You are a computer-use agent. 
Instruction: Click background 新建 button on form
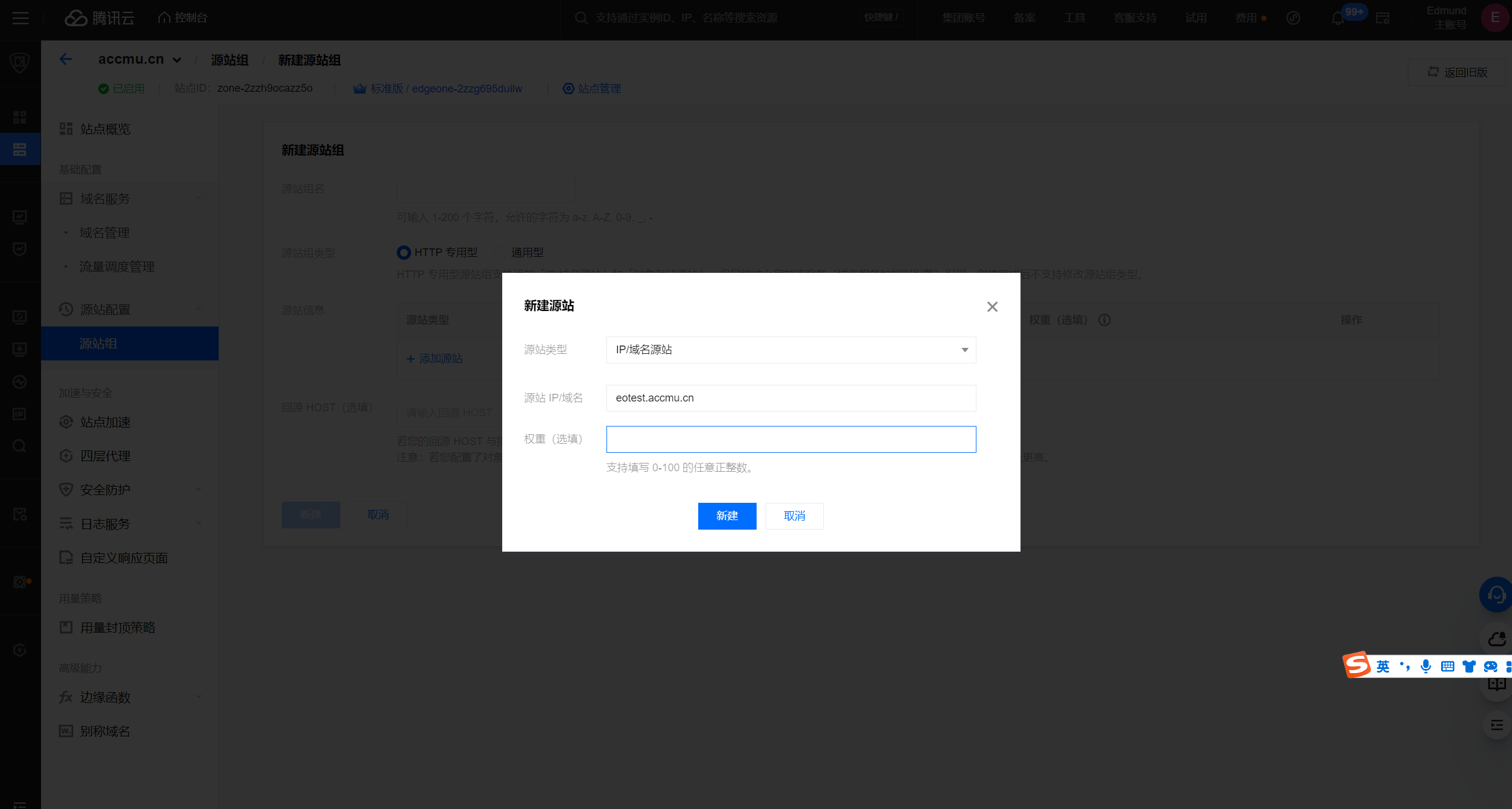[x=310, y=515]
